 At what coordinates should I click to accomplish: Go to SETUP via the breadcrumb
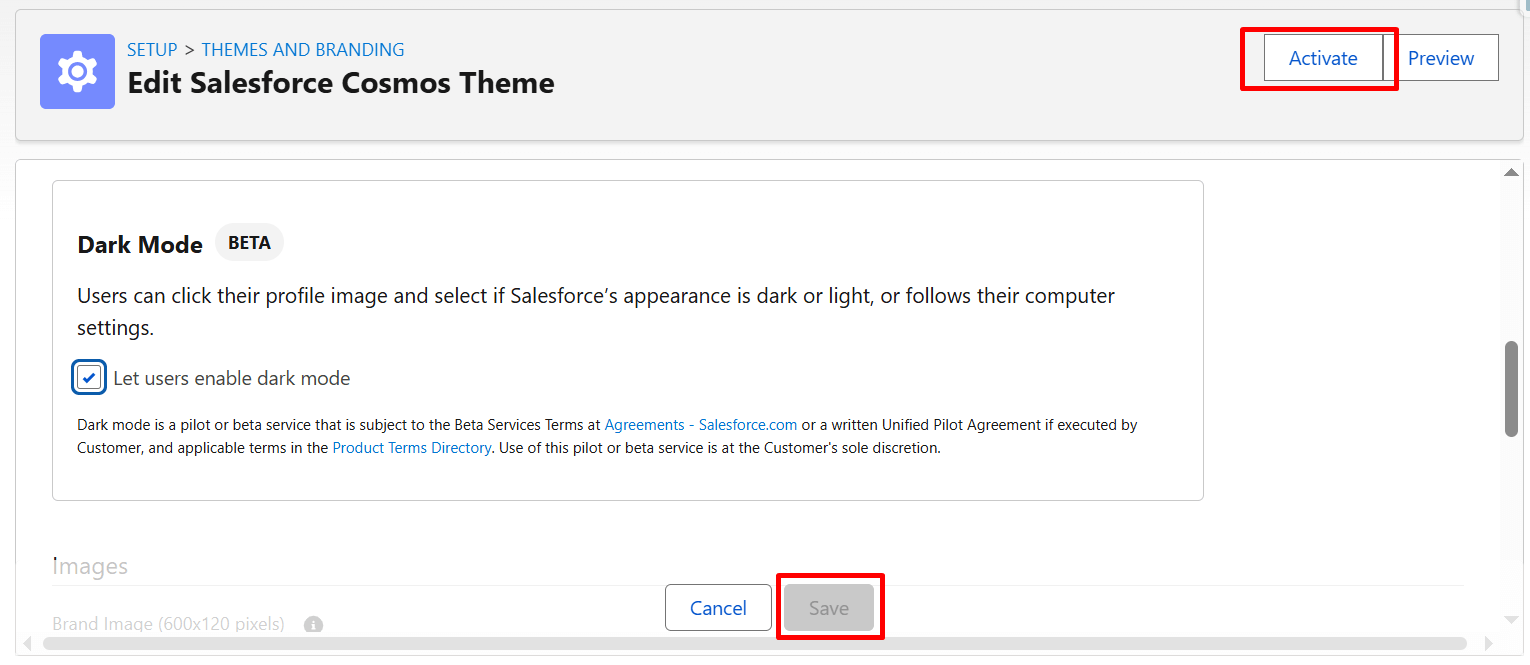(152, 49)
